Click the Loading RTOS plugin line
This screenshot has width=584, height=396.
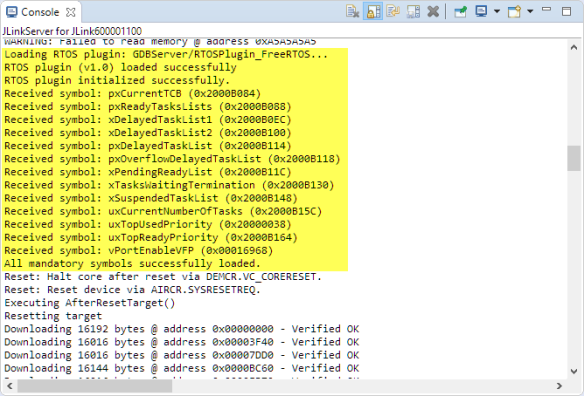point(166,54)
